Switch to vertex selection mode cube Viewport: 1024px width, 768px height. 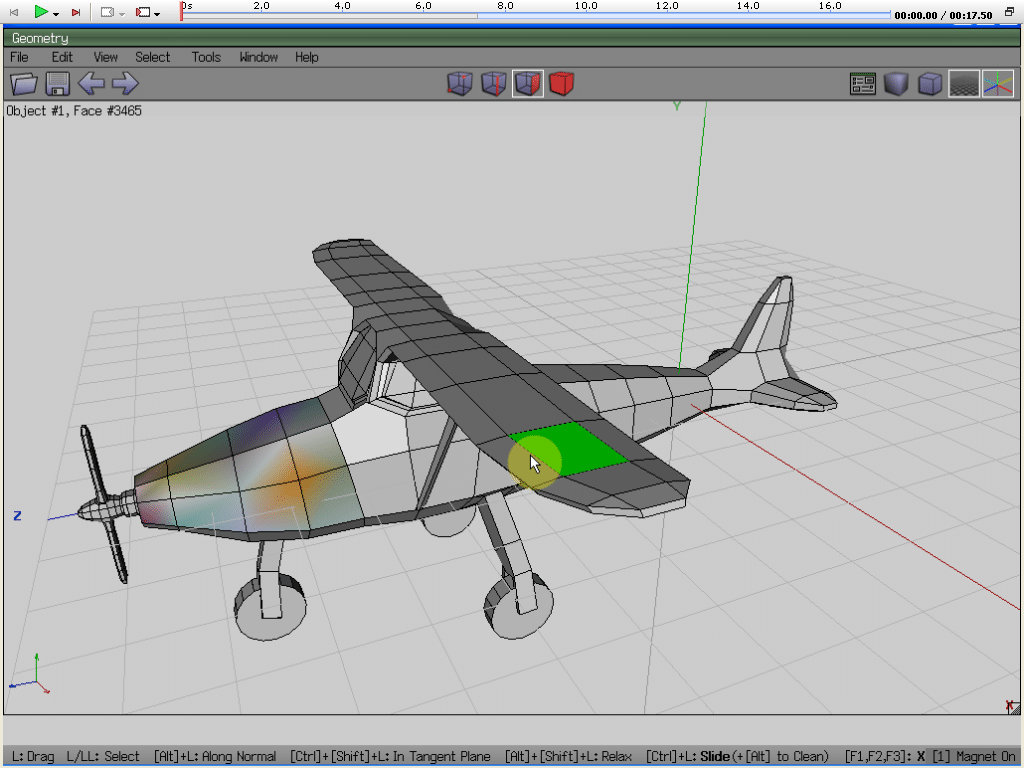pos(459,84)
